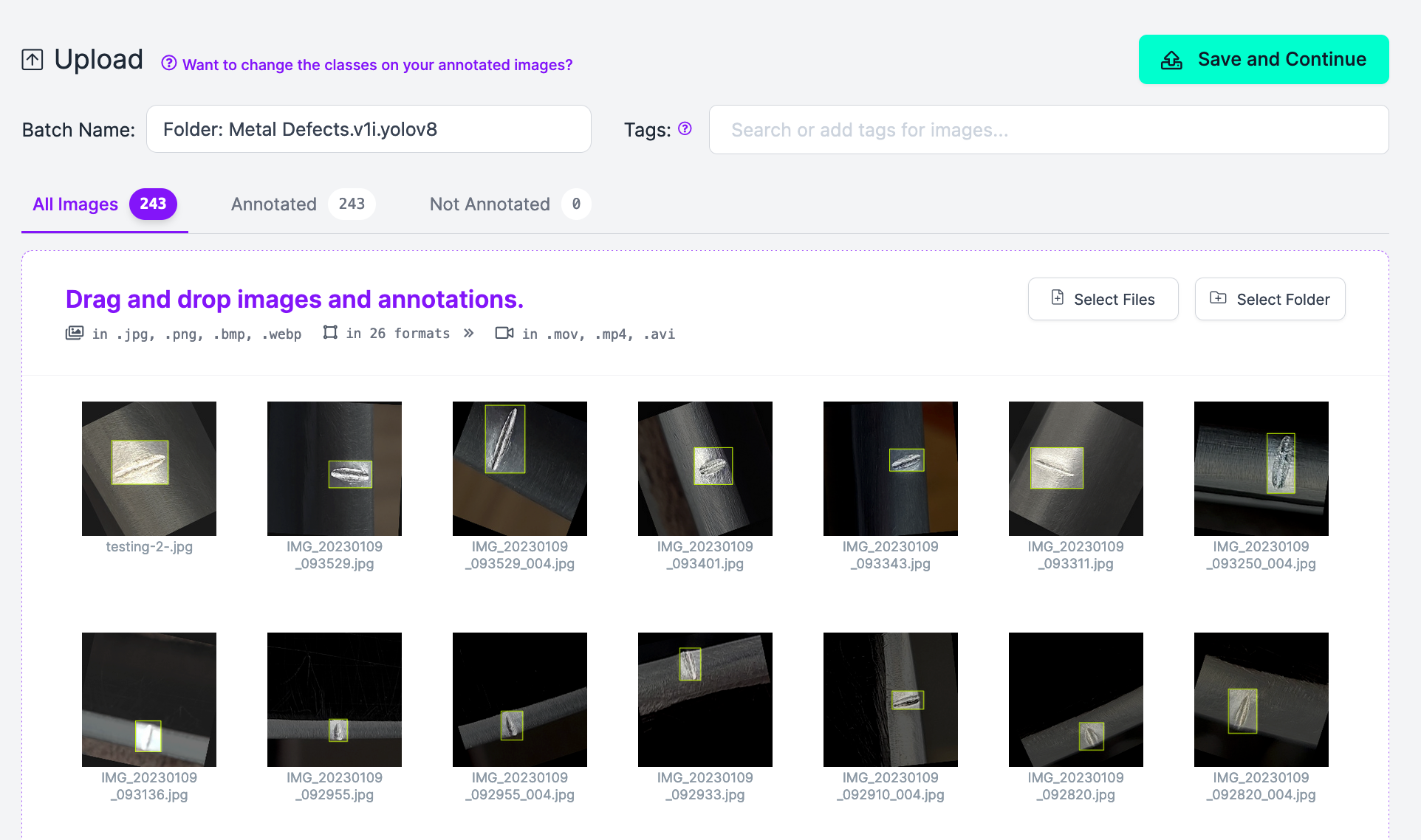This screenshot has height=840, width=1421.
Task: Open the testing-2-.jpg thumbnail
Action: [149, 469]
